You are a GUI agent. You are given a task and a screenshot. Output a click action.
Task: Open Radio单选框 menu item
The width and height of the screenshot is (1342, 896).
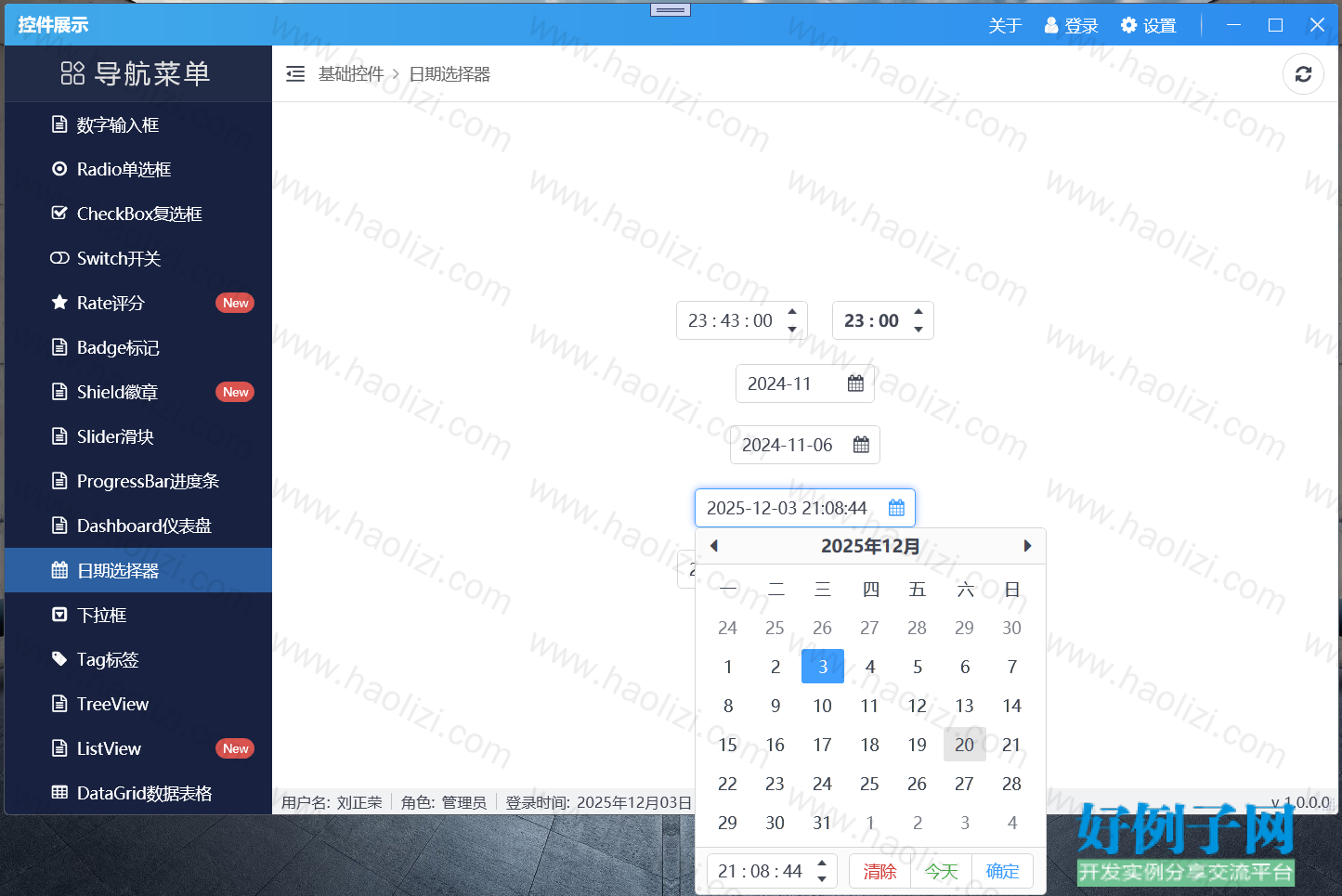pyautogui.click(x=138, y=169)
